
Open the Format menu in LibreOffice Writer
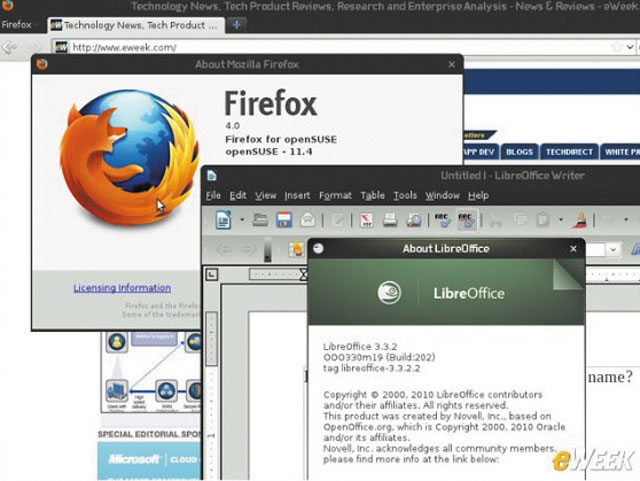[335, 196]
